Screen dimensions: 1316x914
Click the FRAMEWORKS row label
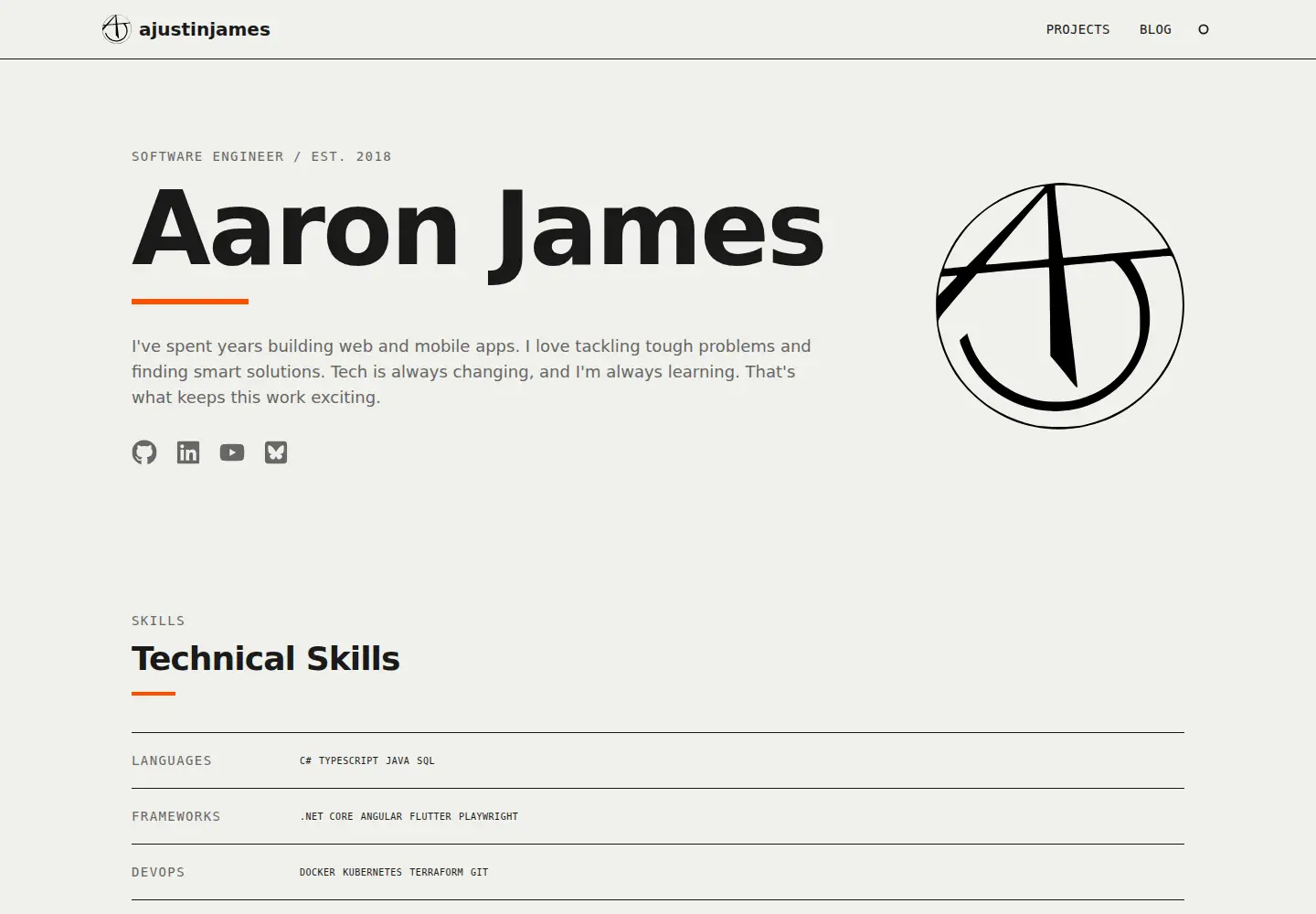(x=176, y=816)
